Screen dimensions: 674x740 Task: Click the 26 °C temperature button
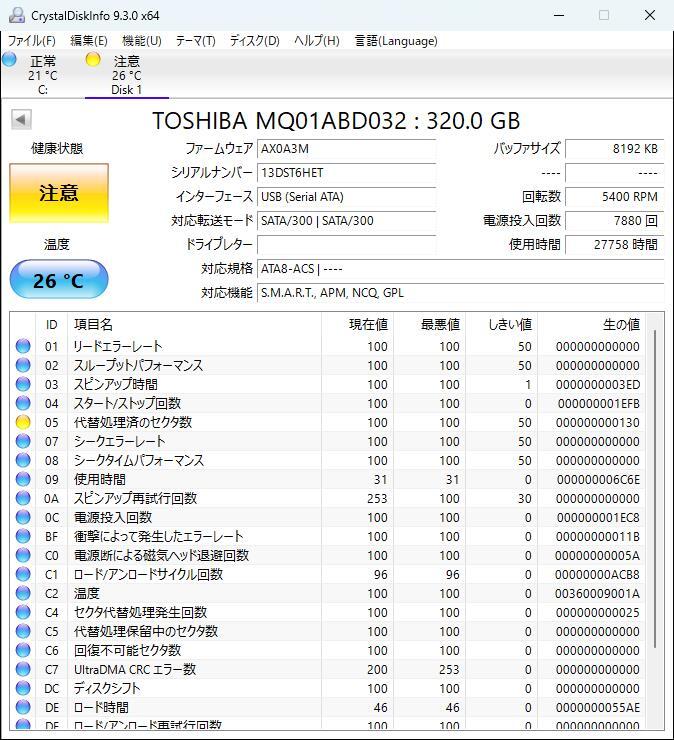tap(59, 280)
